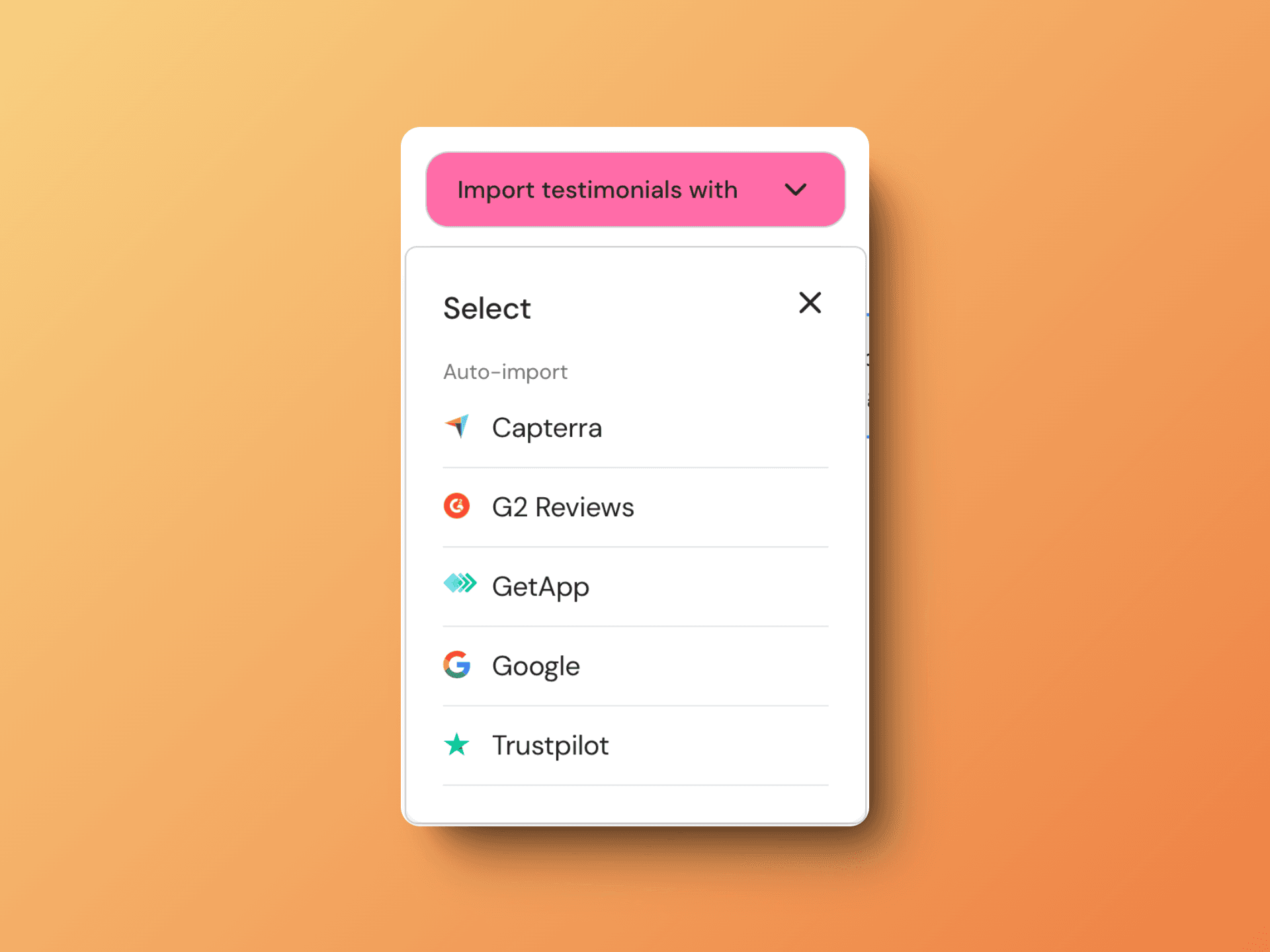
Task: Click the G2 Reviews logo icon
Action: [457, 506]
